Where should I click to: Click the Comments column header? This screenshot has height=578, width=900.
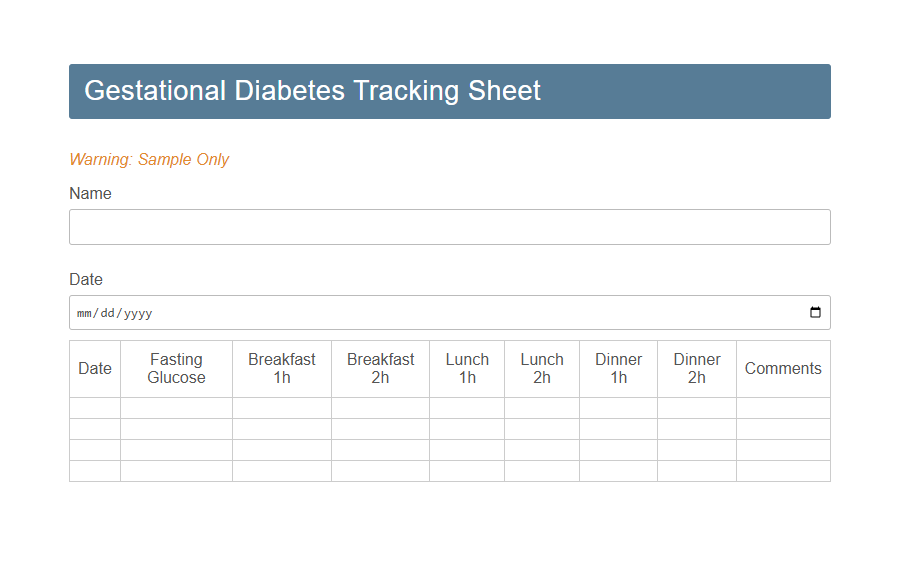pos(783,368)
